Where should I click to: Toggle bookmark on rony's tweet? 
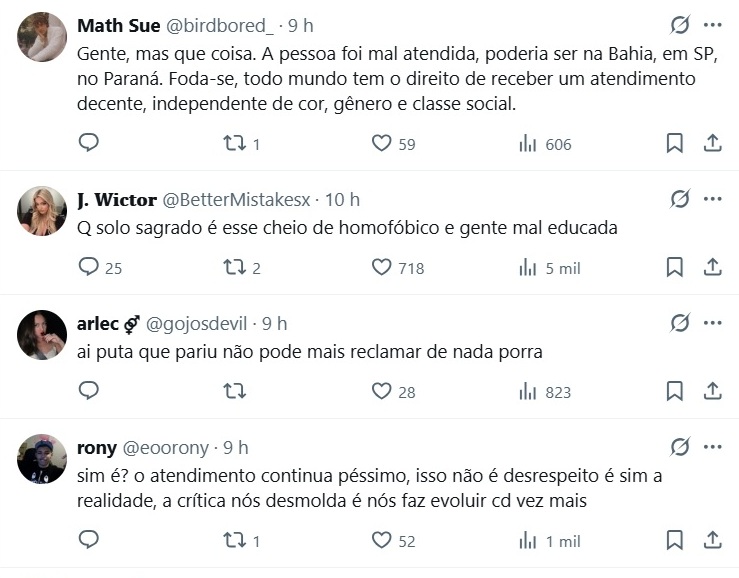[x=675, y=540]
